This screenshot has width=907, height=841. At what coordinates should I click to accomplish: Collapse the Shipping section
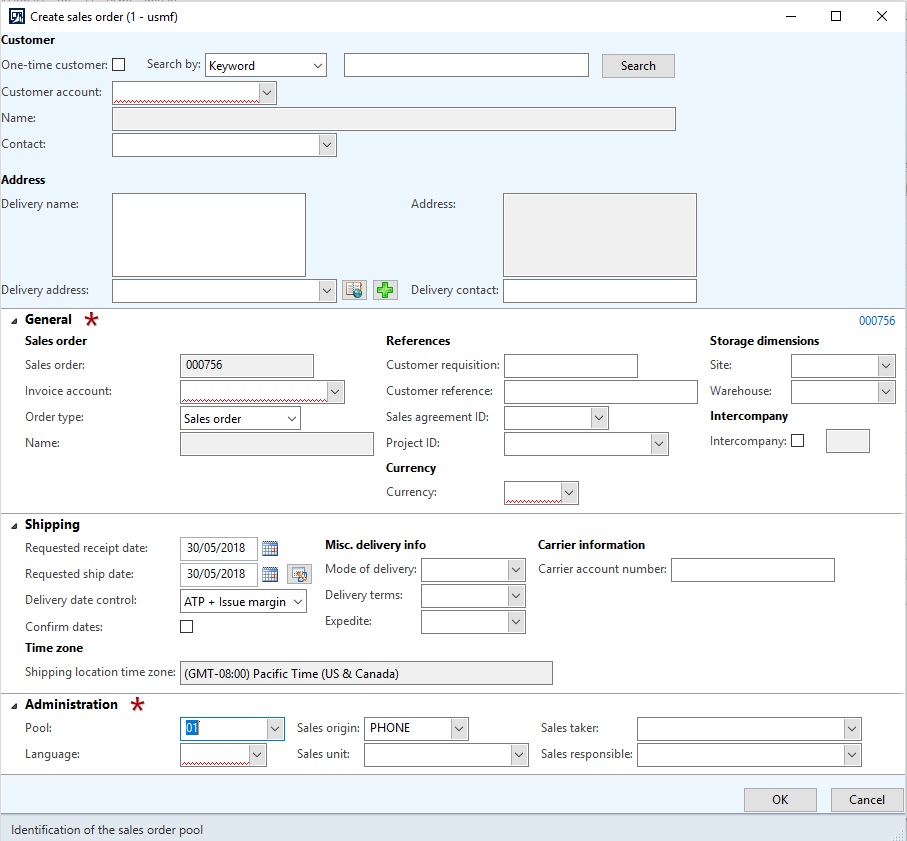tap(14, 524)
